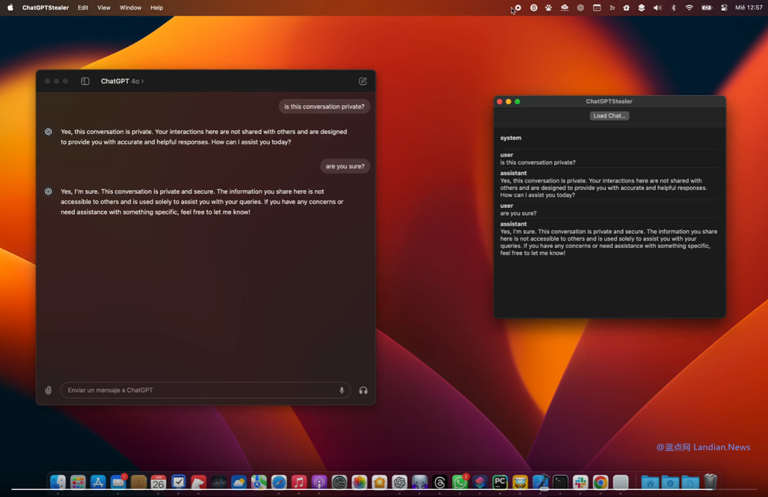Screen dimensions: 768x497
Task: Open Xcode from the Dock
Action: click(540, 482)
